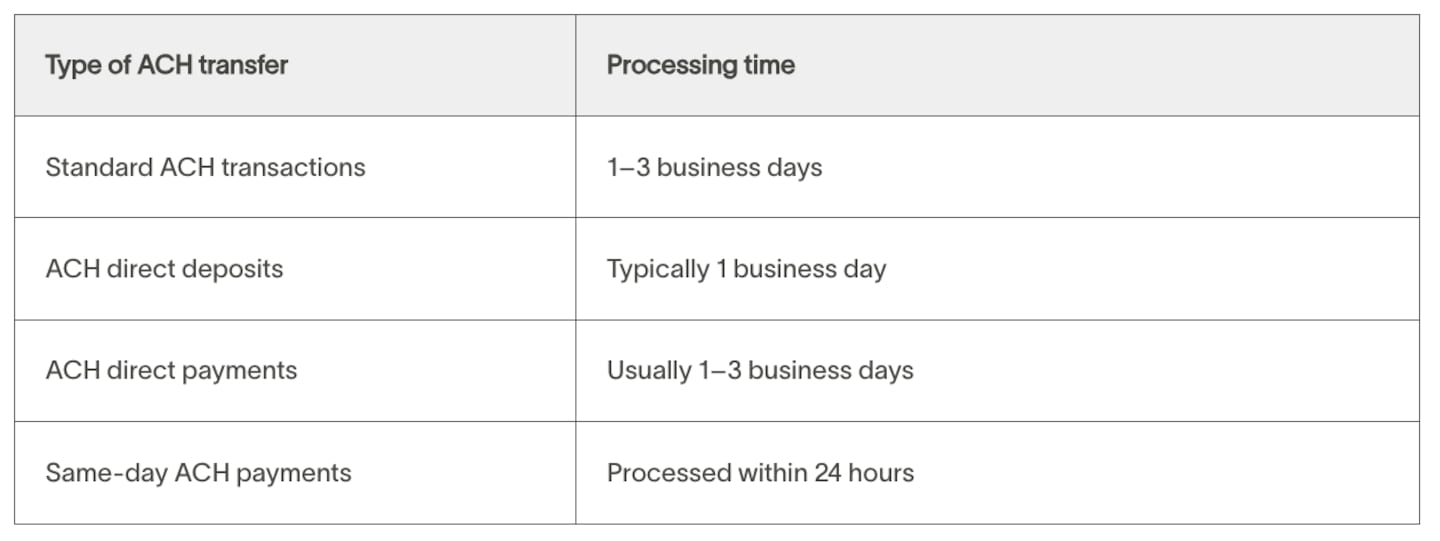1440x541 pixels.
Task: Select the "Same-day ACH payments" cell
Action: click(198, 473)
